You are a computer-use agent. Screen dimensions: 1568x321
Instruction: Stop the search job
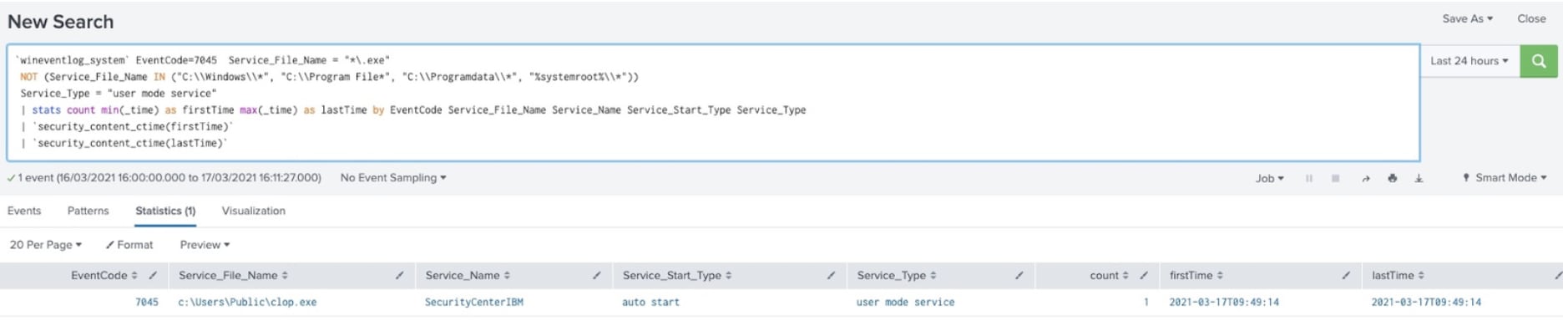click(x=1336, y=178)
